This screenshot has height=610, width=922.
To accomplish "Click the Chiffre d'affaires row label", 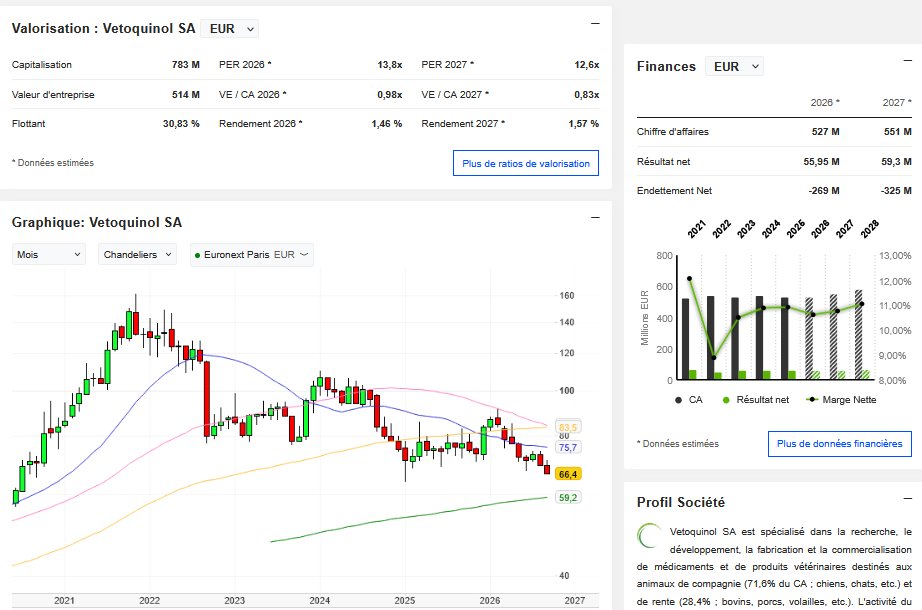I will (x=673, y=132).
